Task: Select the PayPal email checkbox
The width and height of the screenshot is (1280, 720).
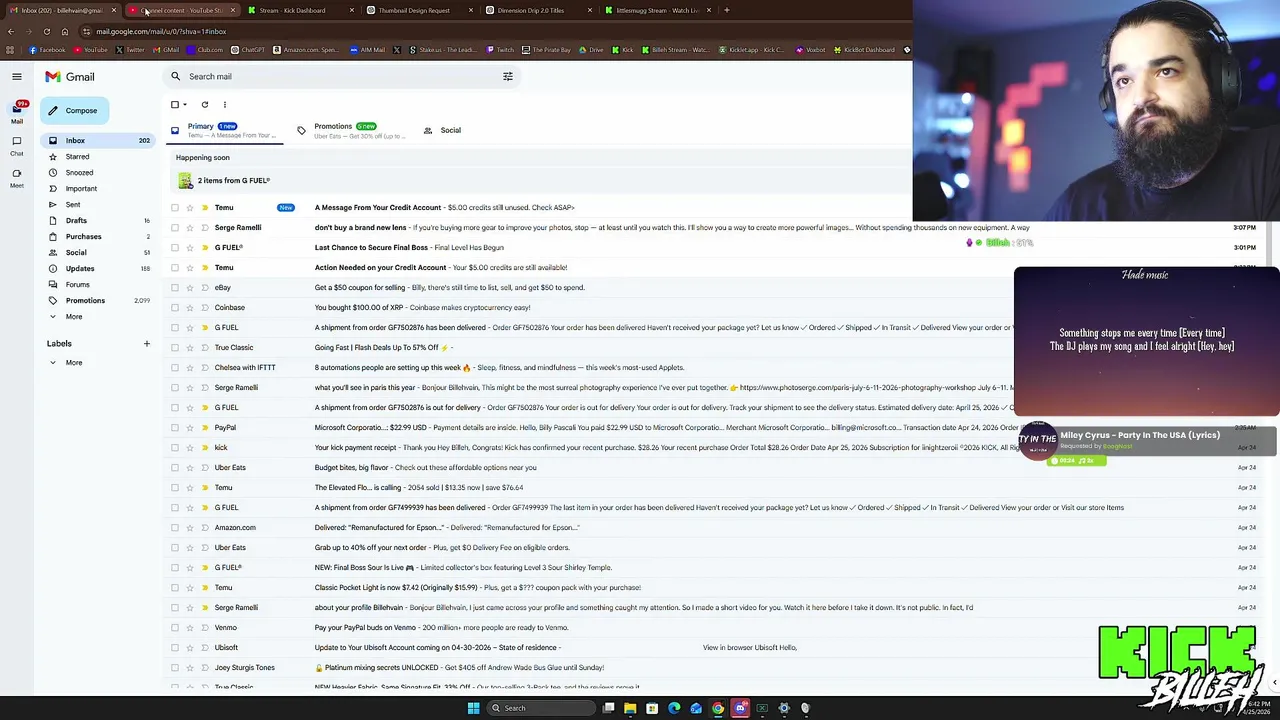Action: pos(175,428)
